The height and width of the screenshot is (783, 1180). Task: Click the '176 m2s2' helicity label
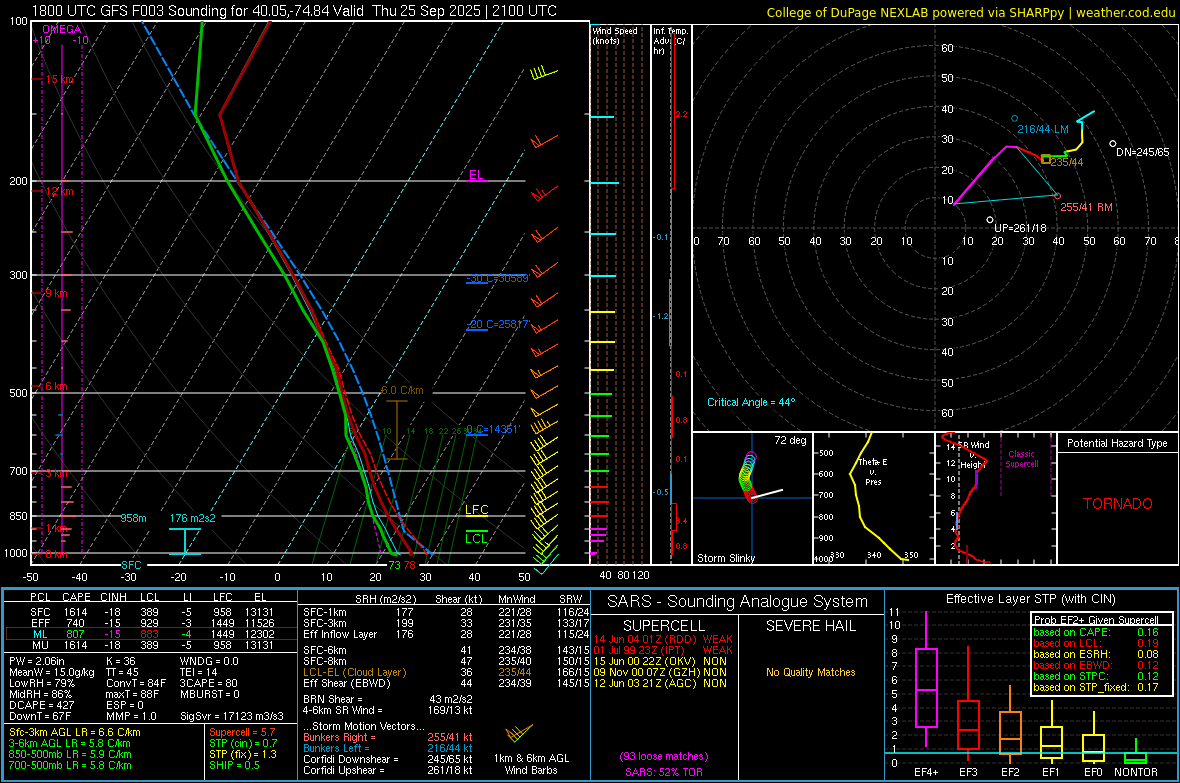point(193,518)
